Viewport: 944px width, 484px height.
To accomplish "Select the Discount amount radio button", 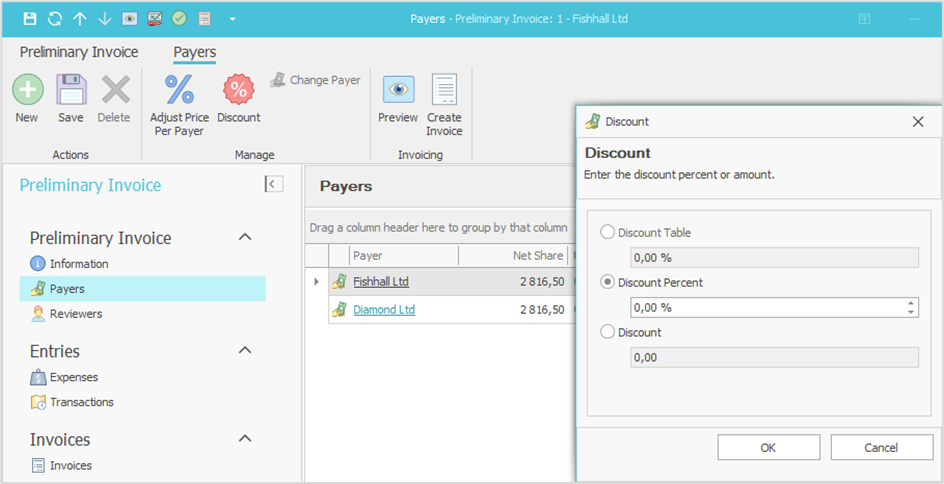I will pos(607,332).
